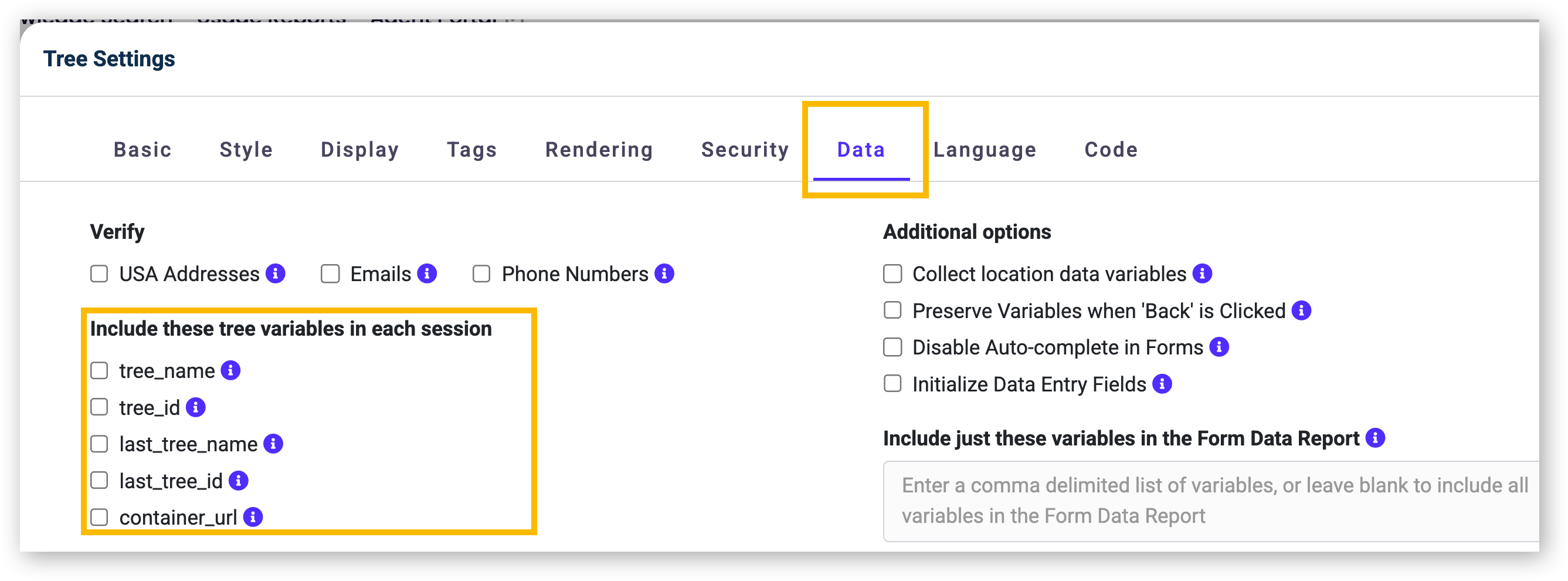Select the Basic tab

(x=142, y=150)
